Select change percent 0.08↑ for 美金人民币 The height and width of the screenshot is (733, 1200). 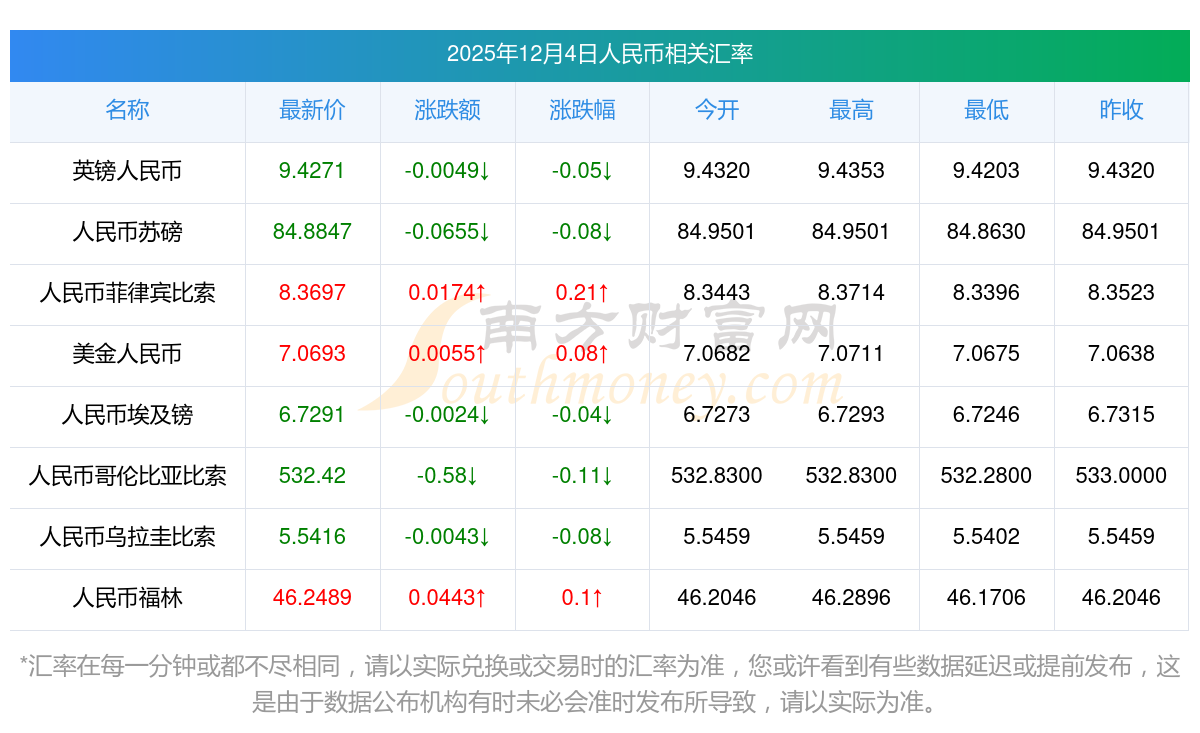click(582, 354)
